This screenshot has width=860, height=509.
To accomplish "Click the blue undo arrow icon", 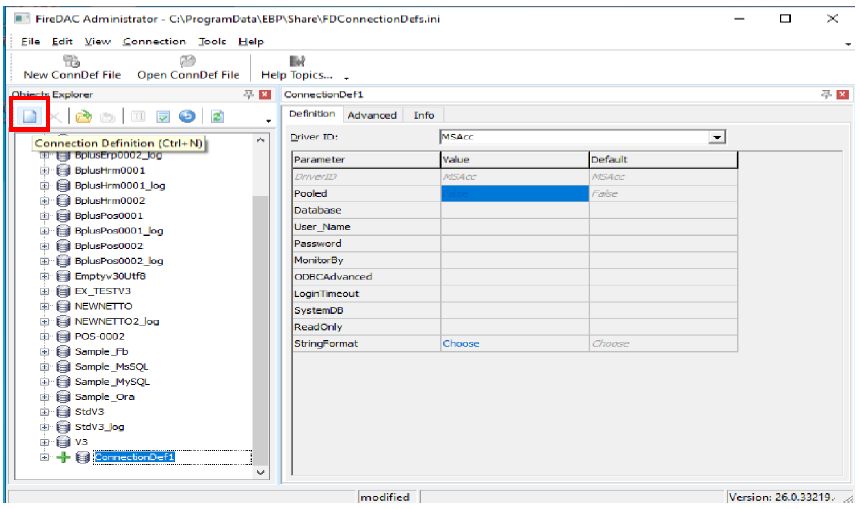I will (x=187, y=116).
